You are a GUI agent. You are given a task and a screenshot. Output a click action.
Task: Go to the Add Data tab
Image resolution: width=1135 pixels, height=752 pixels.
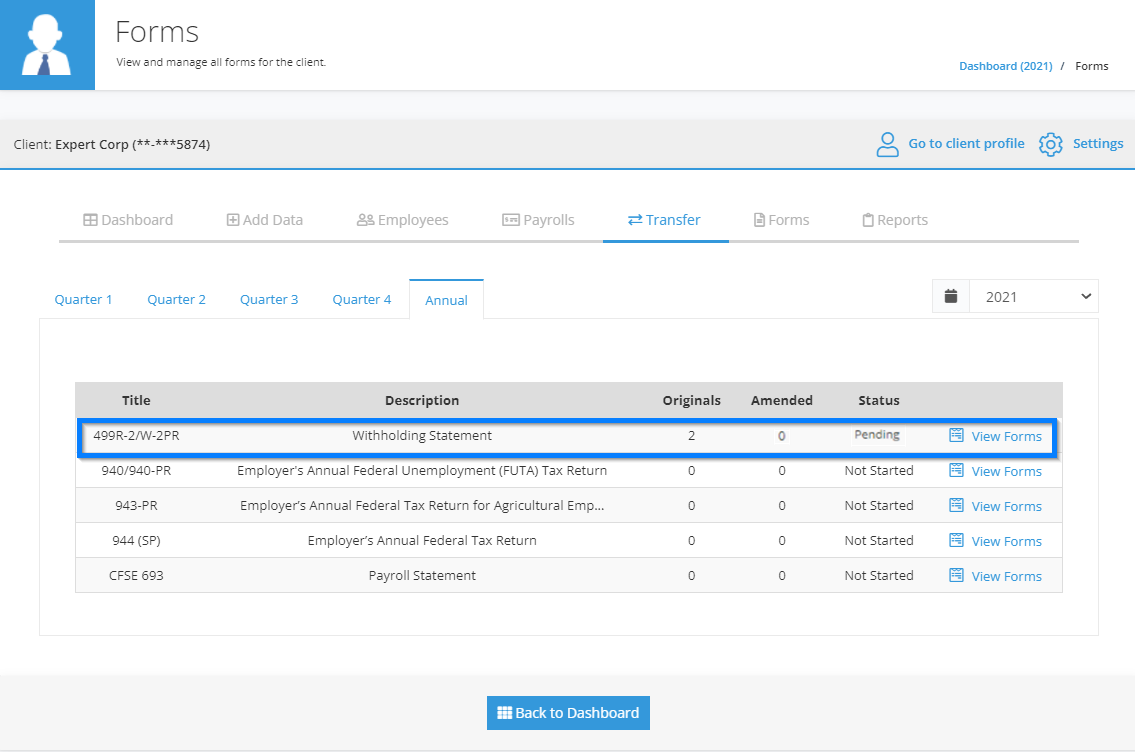point(264,220)
